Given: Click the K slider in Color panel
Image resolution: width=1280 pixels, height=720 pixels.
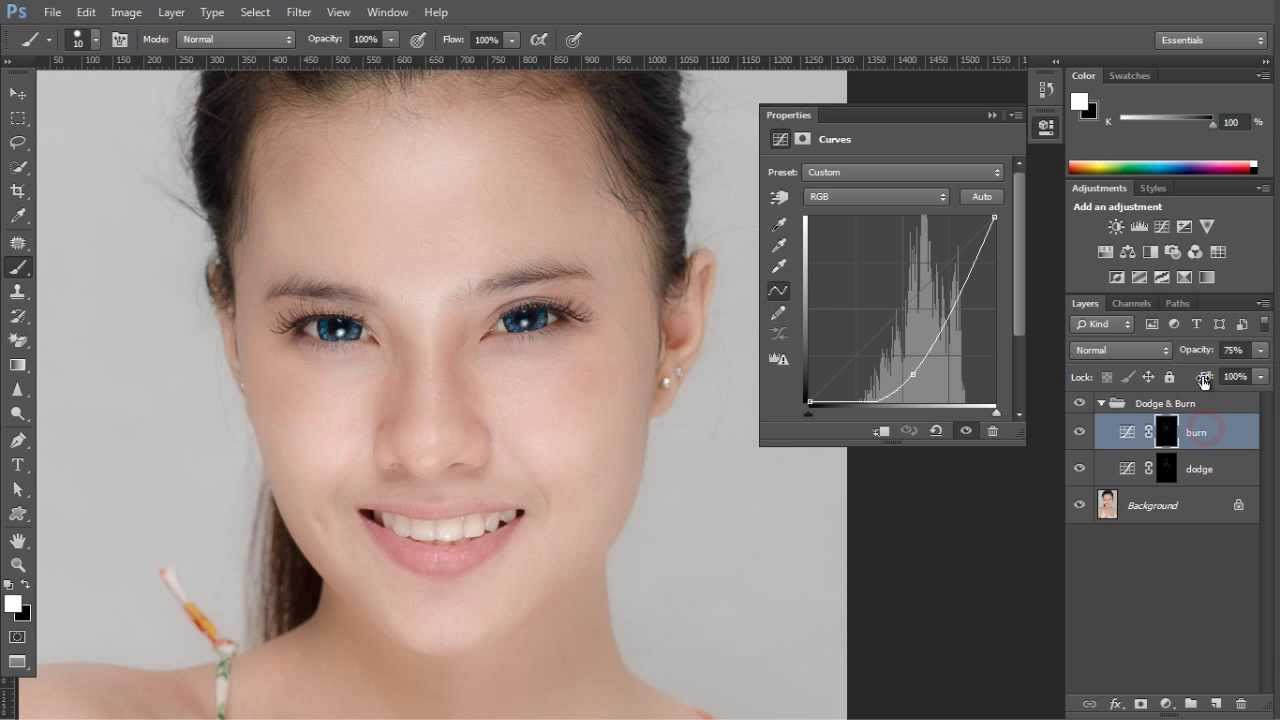Looking at the screenshot, I should coord(1166,119).
